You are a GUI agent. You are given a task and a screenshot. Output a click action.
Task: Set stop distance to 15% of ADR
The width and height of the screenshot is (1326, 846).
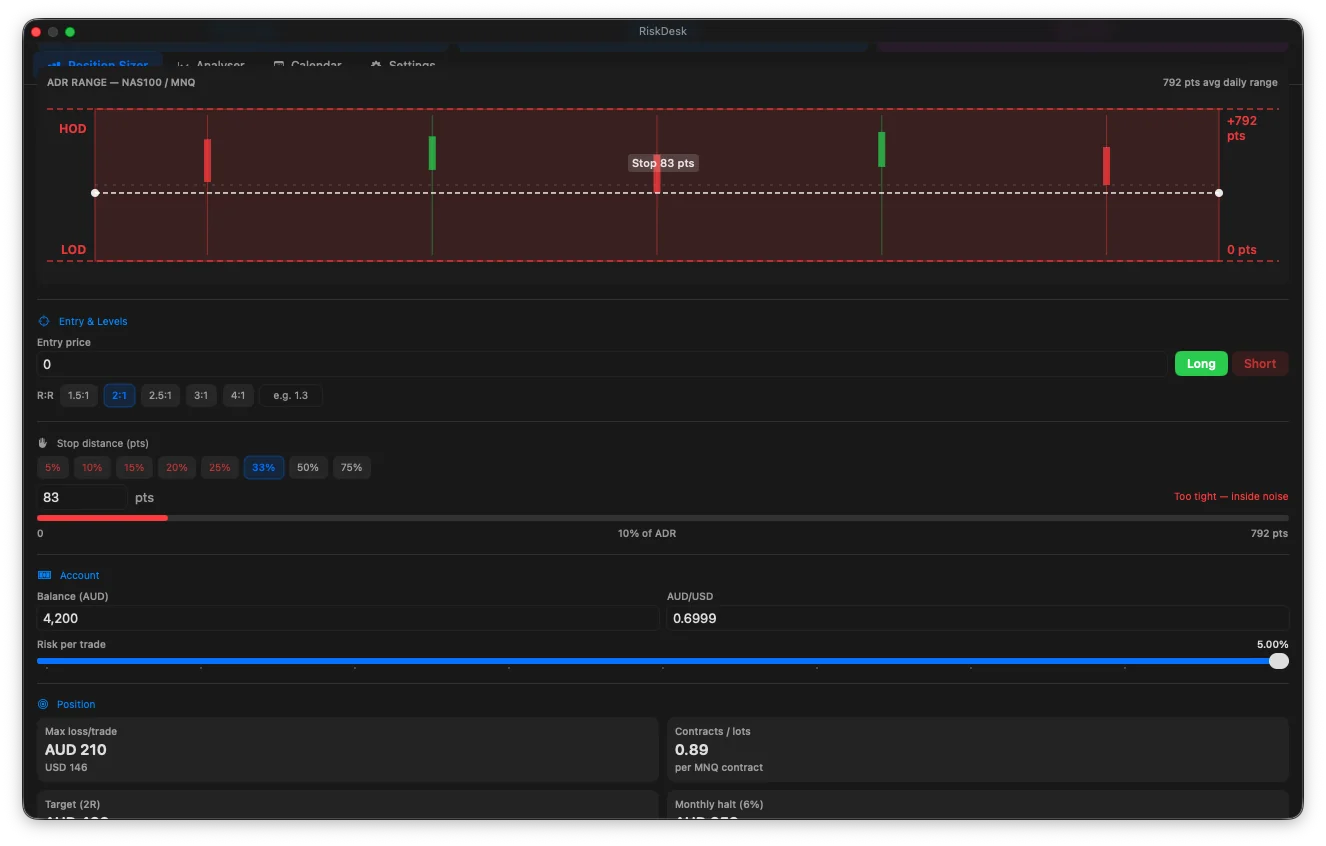point(134,467)
